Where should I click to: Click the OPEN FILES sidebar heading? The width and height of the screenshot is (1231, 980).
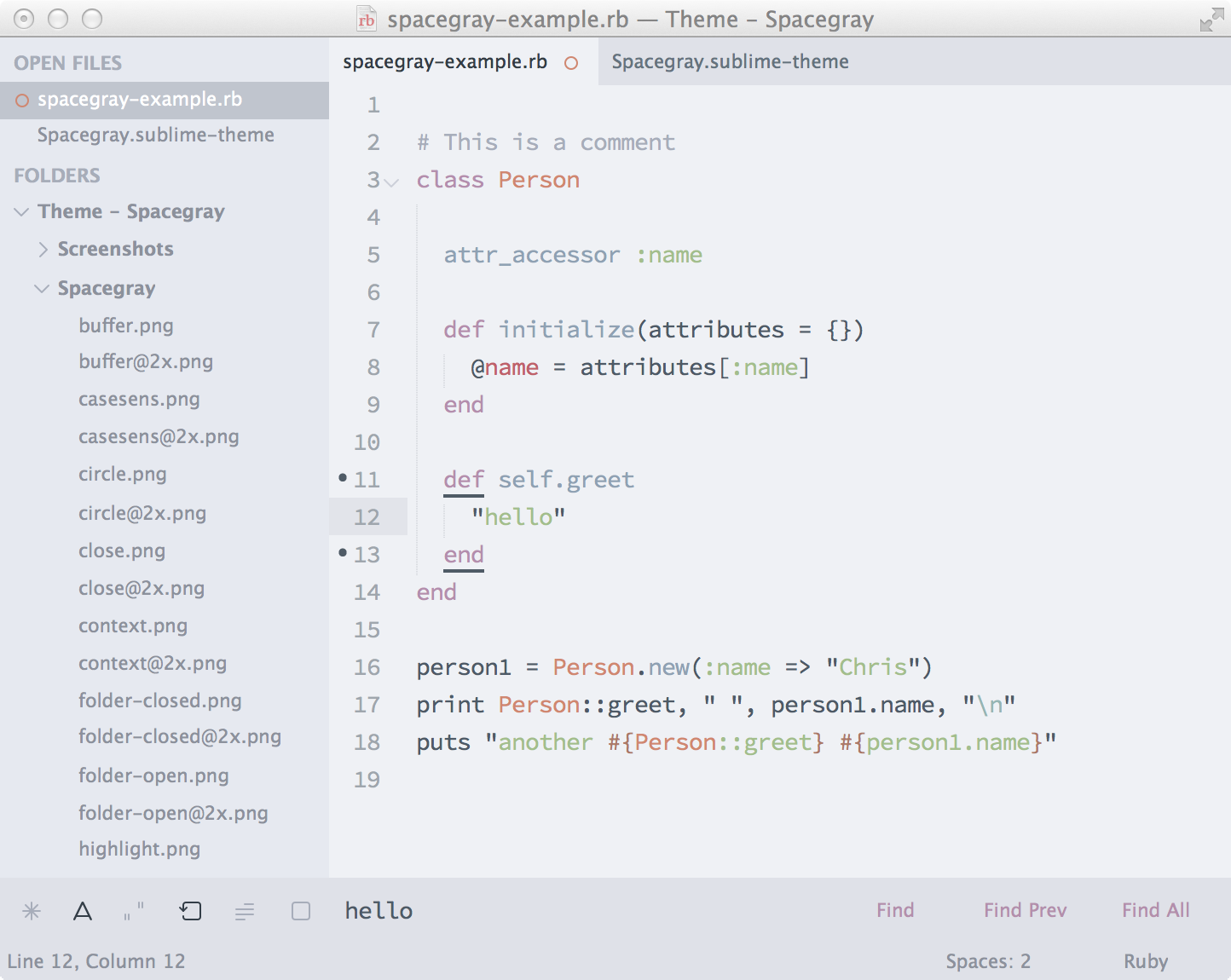click(68, 63)
